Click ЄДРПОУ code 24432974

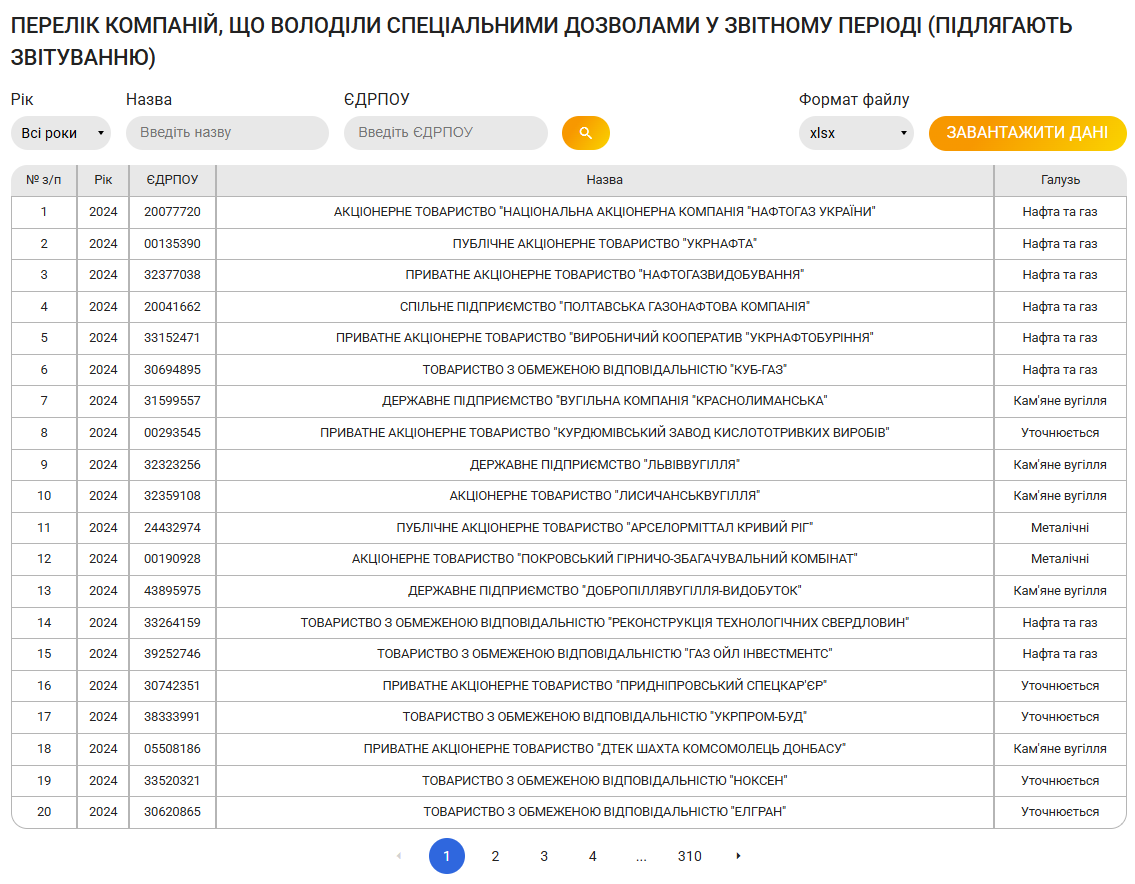(x=172, y=528)
